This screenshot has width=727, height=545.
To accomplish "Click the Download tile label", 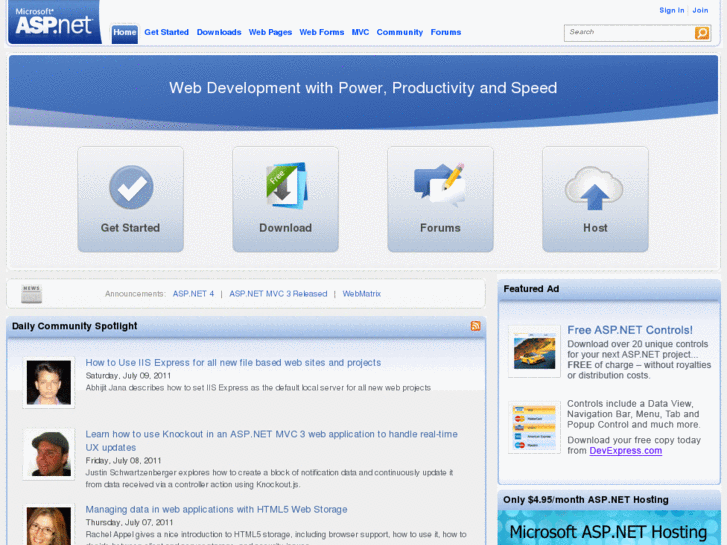I will (x=286, y=228).
